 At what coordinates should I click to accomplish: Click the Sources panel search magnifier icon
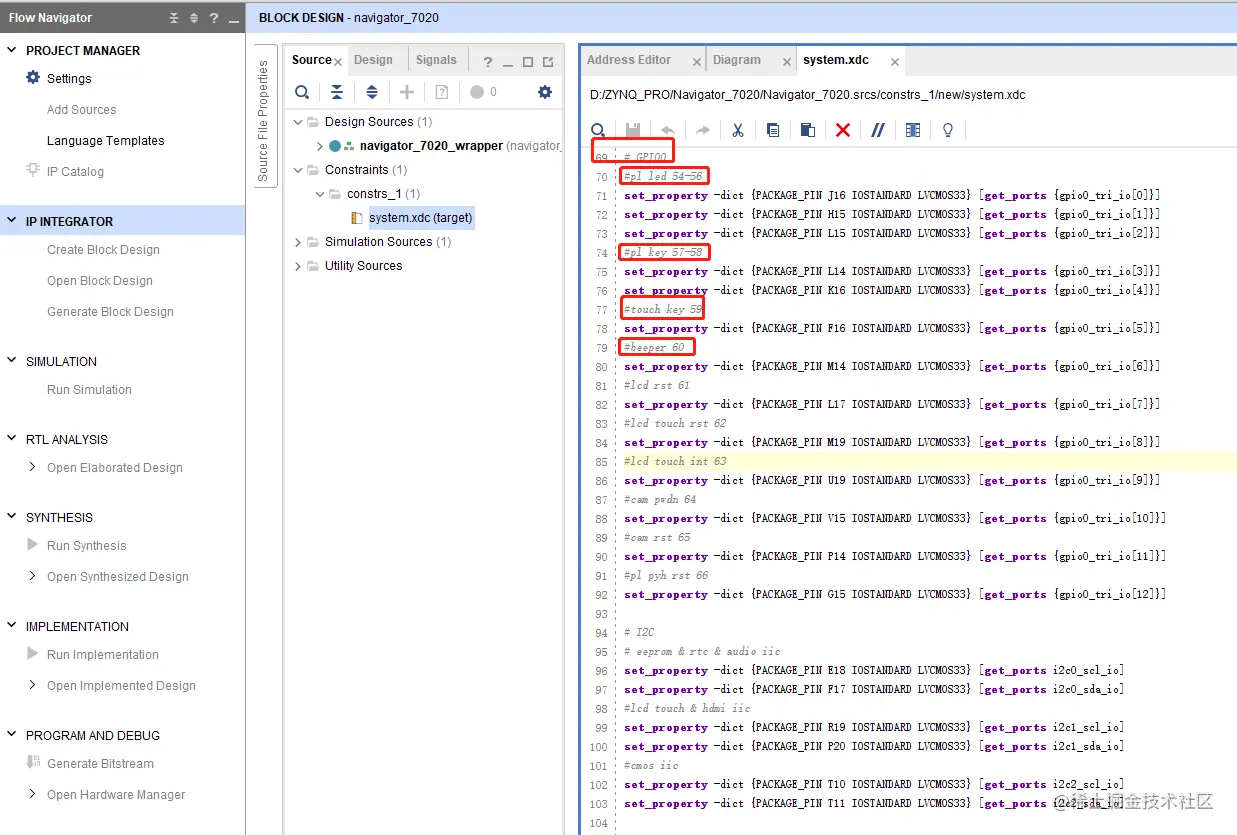[301, 92]
